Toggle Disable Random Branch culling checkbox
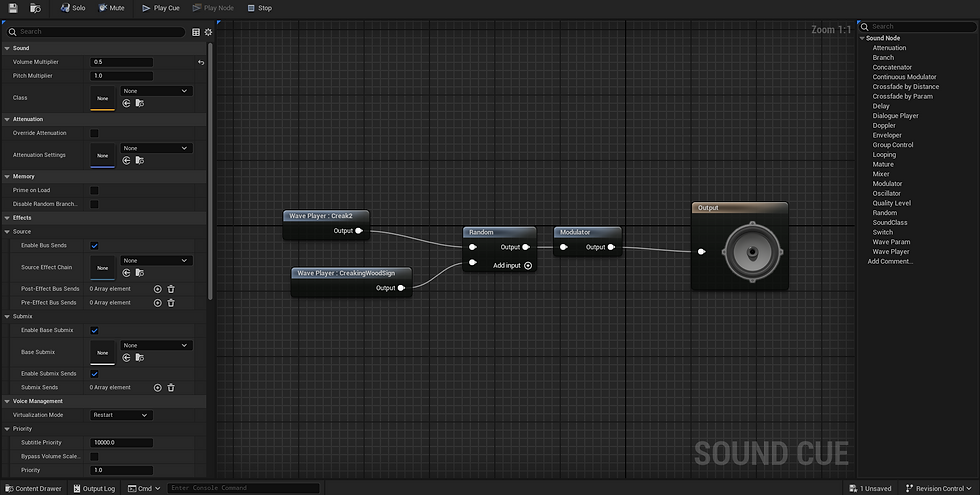This screenshot has width=980, height=495. point(94,204)
